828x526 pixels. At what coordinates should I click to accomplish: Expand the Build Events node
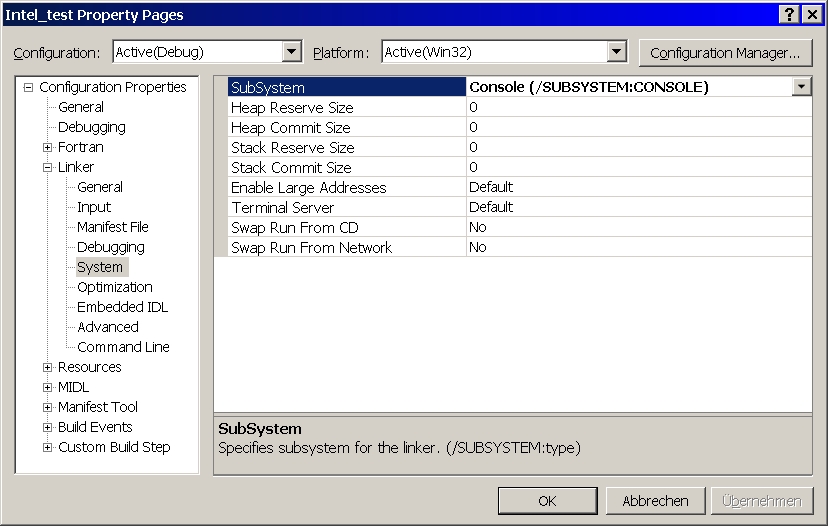pos(47,427)
